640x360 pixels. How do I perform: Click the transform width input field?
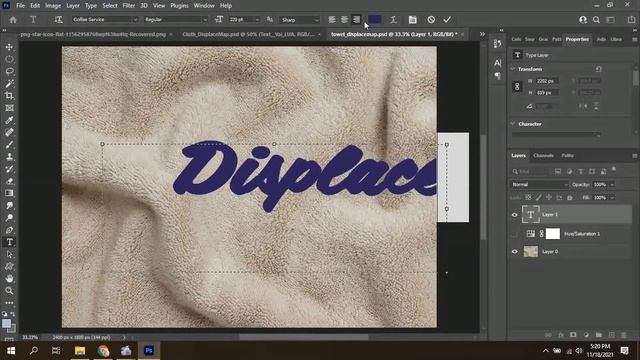pyautogui.click(x=547, y=81)
